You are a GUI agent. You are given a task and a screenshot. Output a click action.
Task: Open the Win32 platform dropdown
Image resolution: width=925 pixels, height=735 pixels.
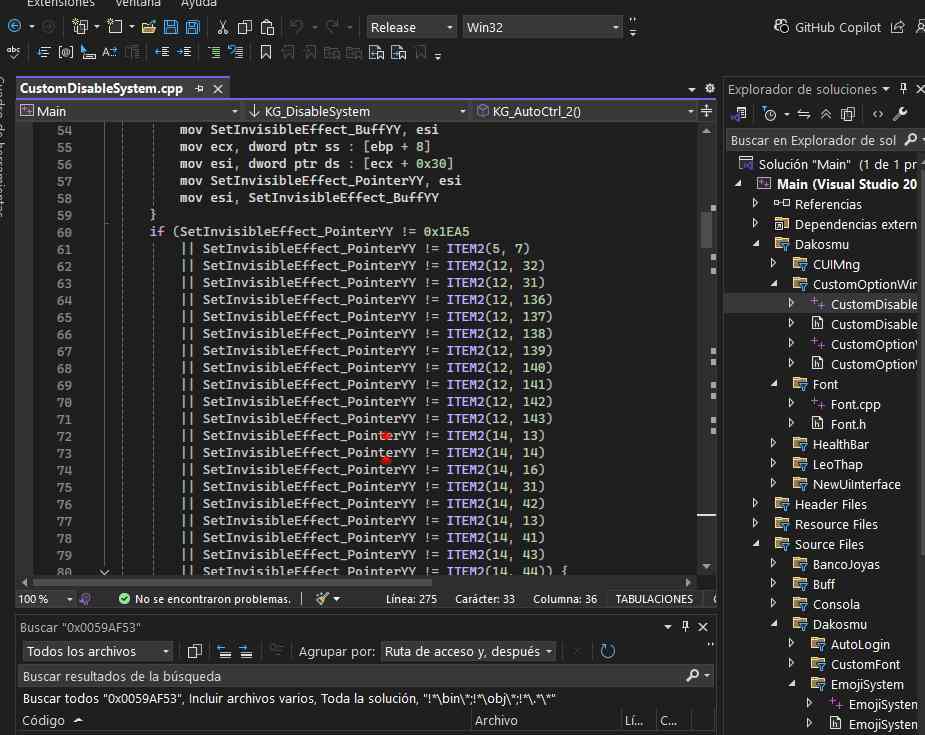tap(542, 27)
